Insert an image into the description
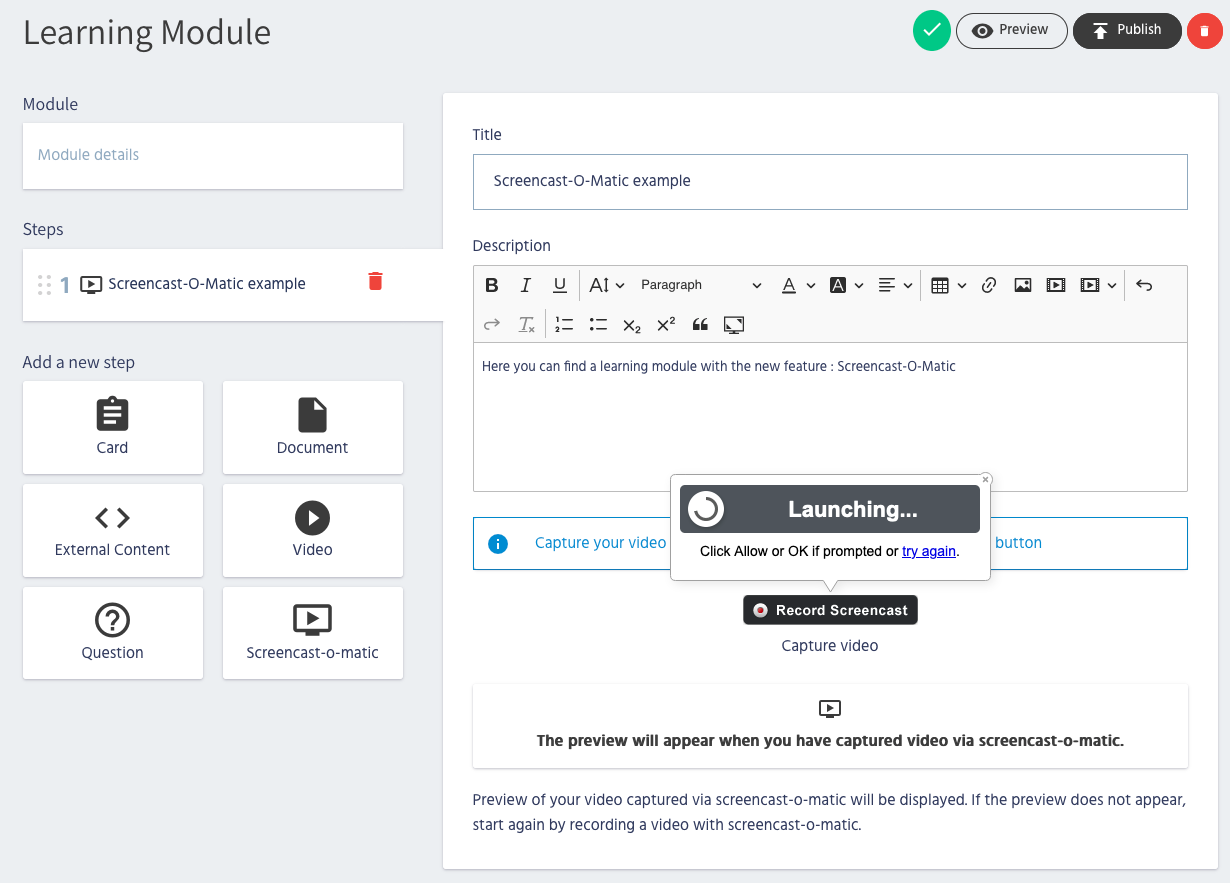Screen dimensions: 1230x883 [x=1022, y=285]
